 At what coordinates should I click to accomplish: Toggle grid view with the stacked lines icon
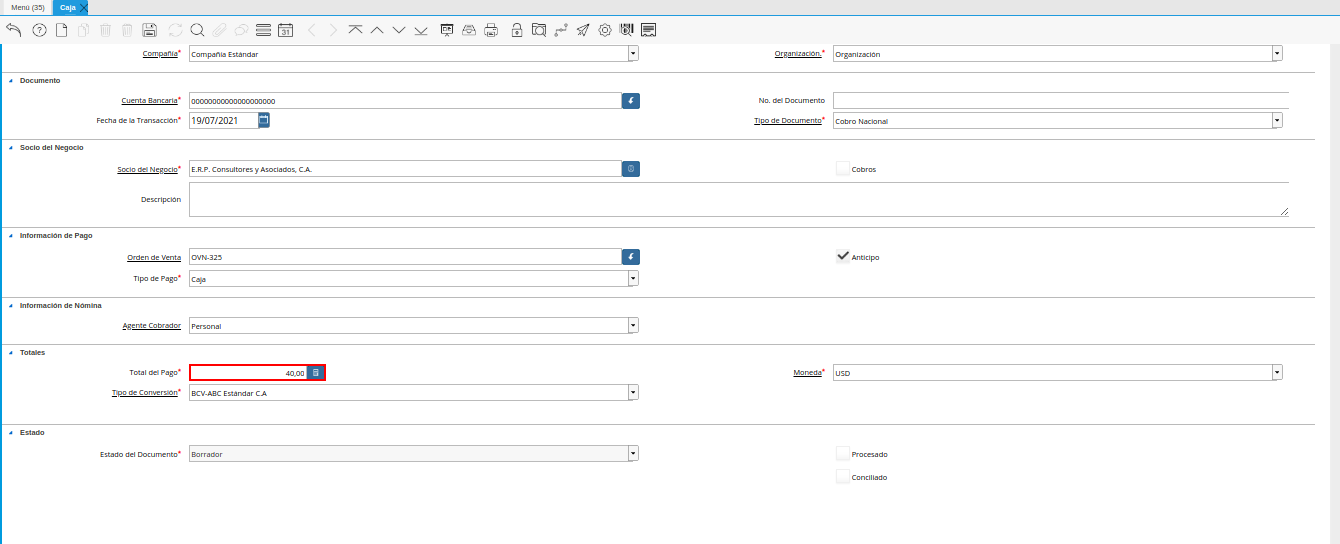click(x=263, y=30)
